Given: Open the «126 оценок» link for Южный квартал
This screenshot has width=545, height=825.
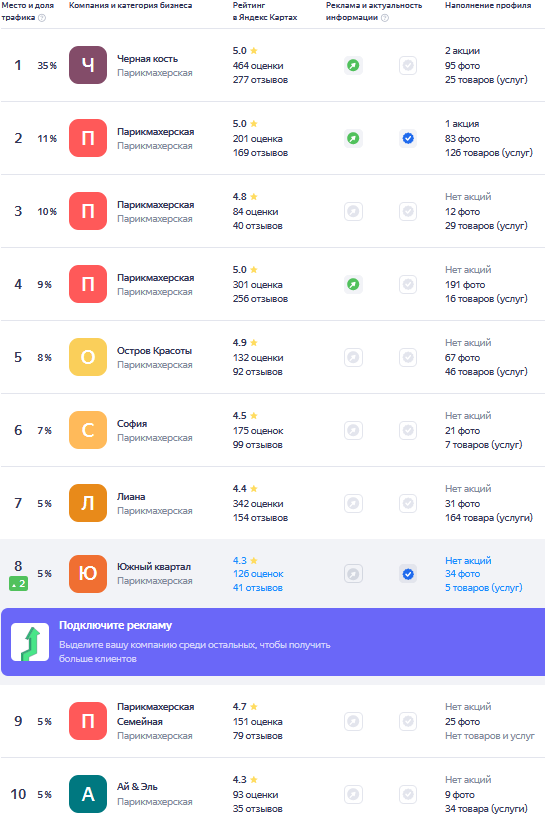Looking at the screenshot, I should pyautogui.click(x=258, y=574).
